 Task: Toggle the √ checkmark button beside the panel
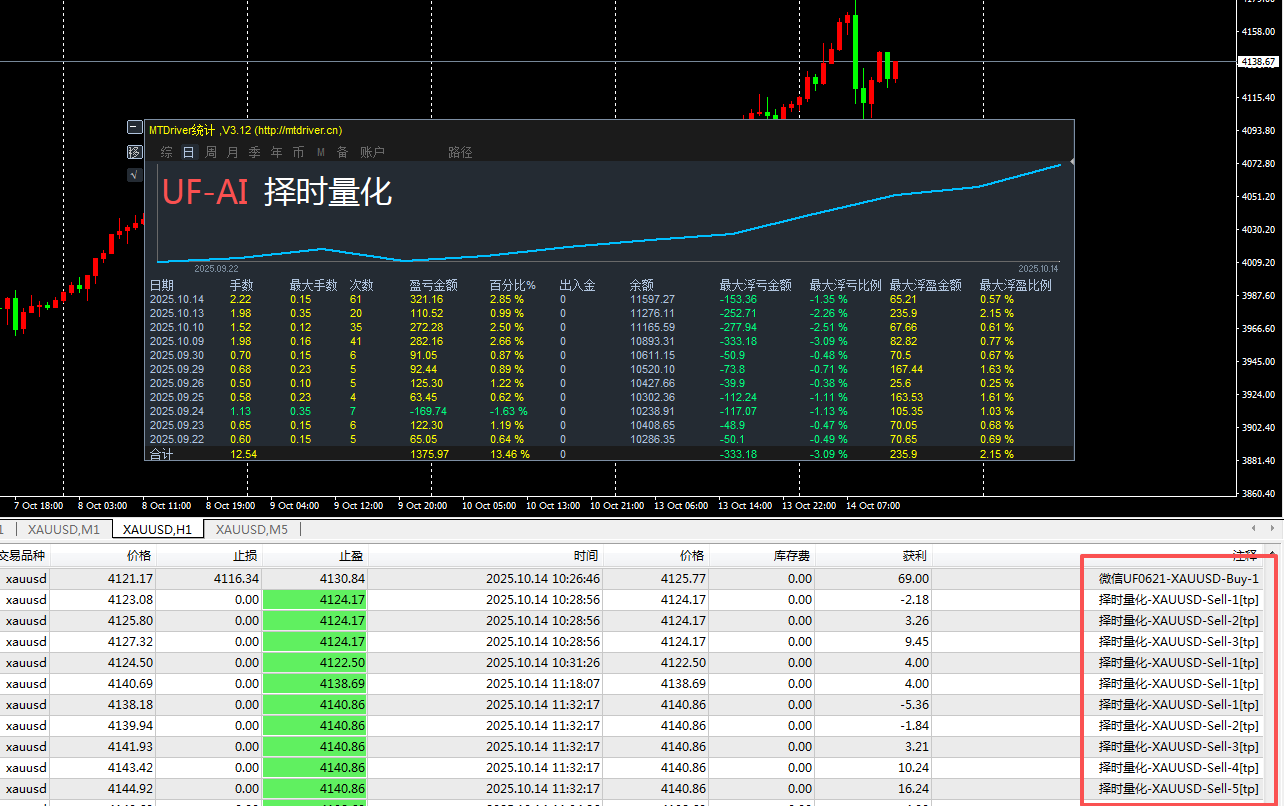(134, 175)
